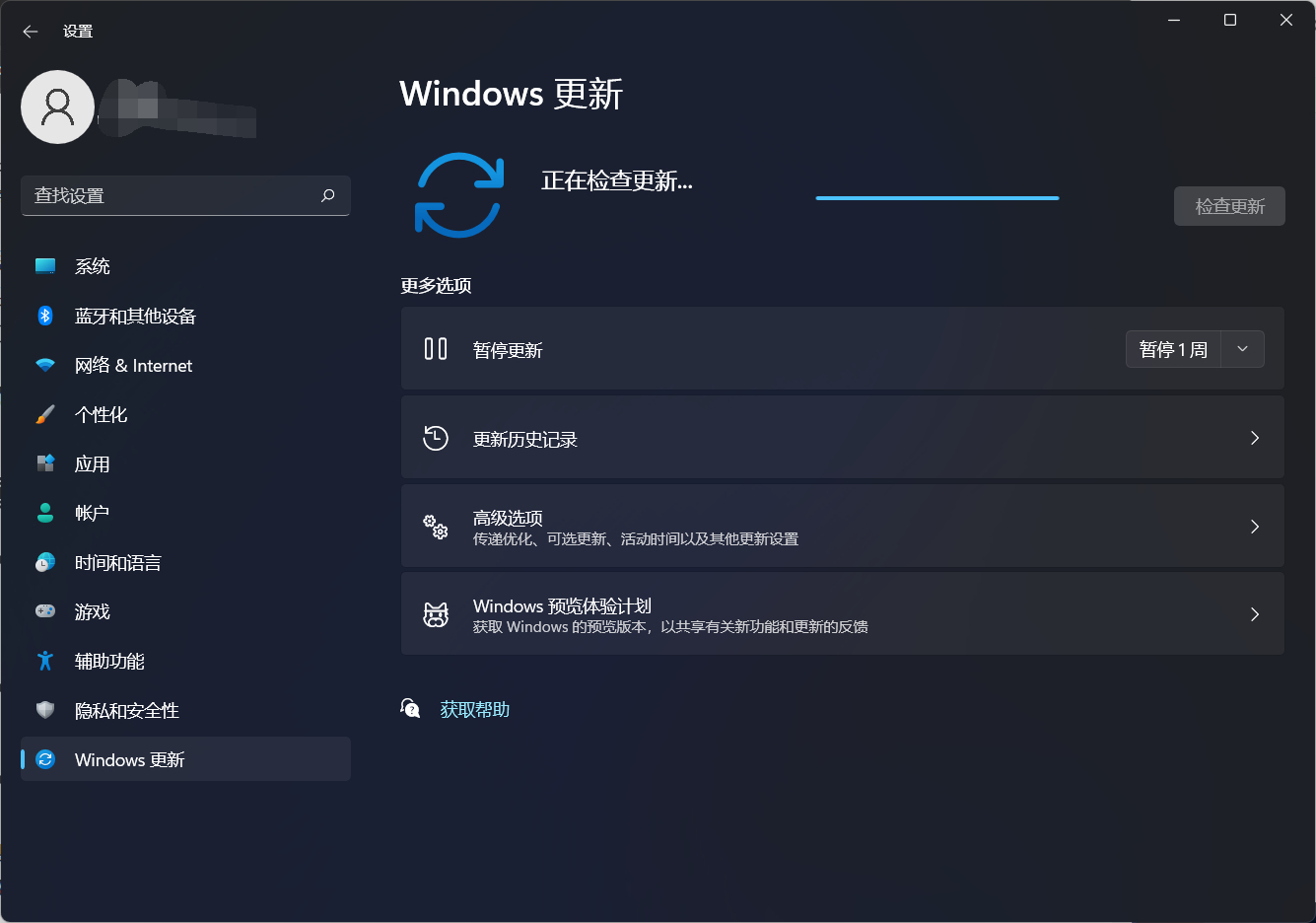This screenshot has width=1316, height=923.
Task: Open the Wi-Fi icon for 网络 & Internet
Action: pyautogui.click(x=45, y=365)
